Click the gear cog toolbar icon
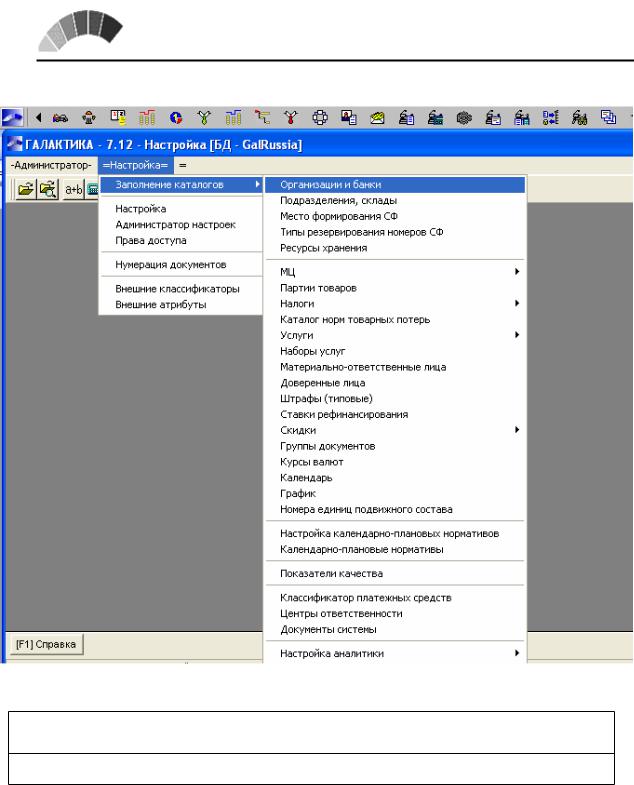 tap(464, 118)
